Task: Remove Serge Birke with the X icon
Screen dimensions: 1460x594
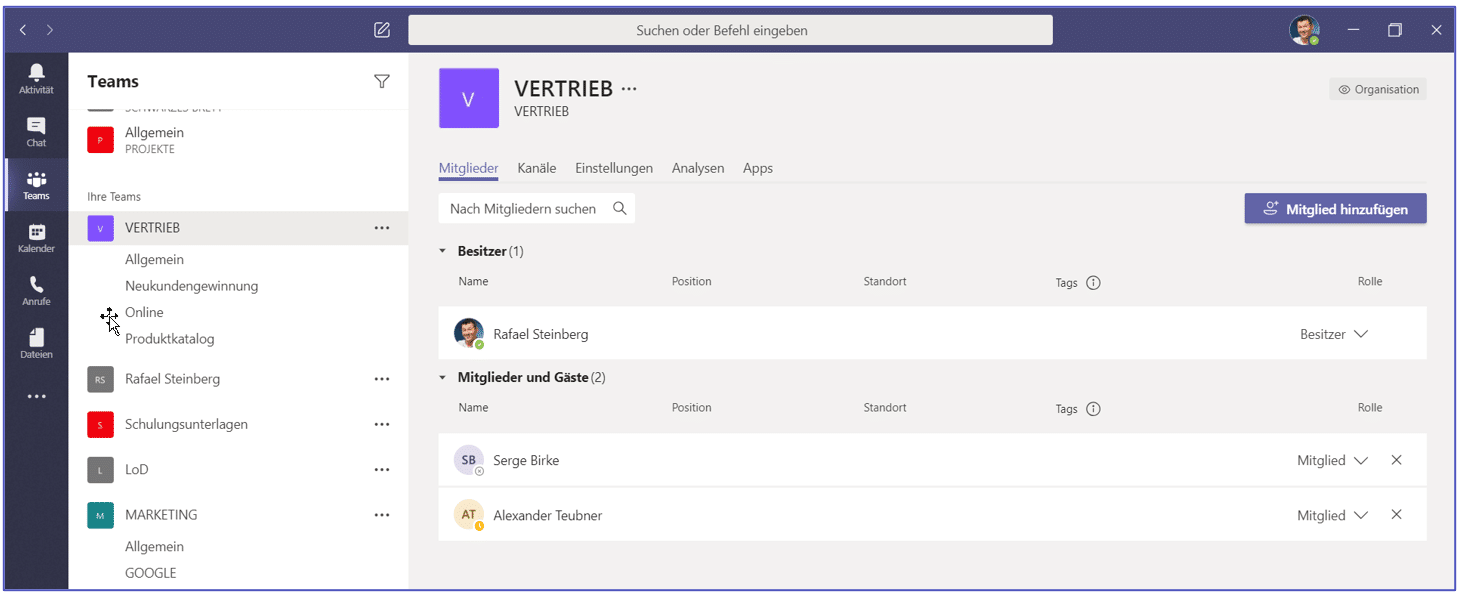Action: pyautogui.click(x=1397, y=460)
